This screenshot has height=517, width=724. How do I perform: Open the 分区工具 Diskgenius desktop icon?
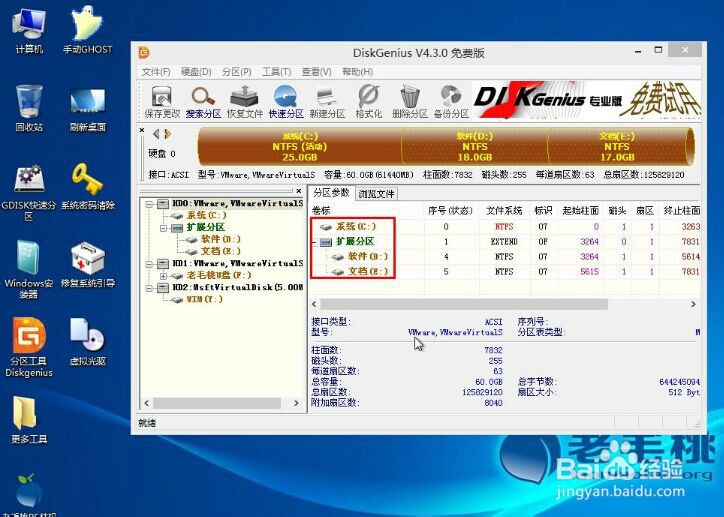(x=29, y=348)
